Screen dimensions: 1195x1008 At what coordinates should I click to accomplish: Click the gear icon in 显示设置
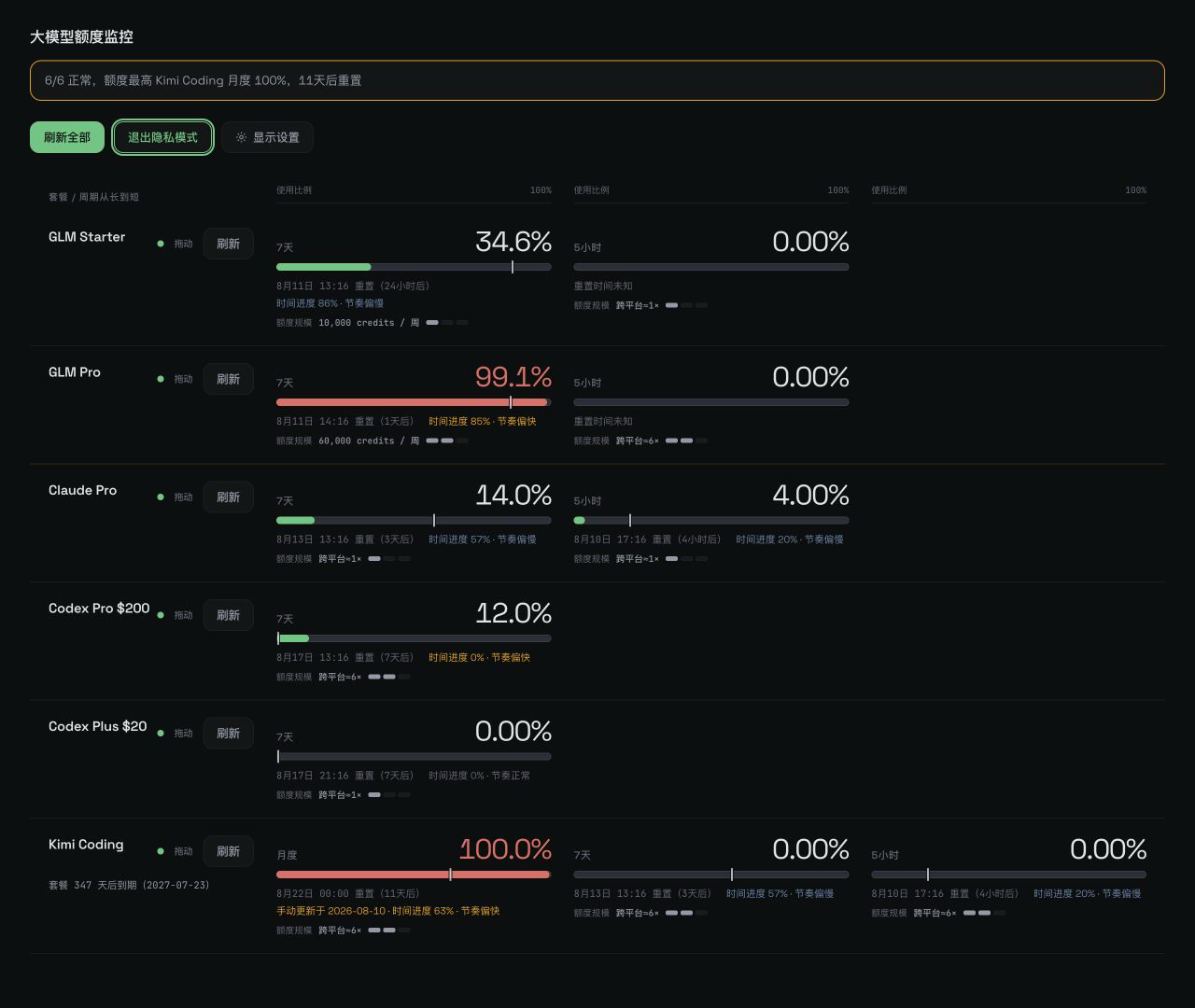pos(241,137)
